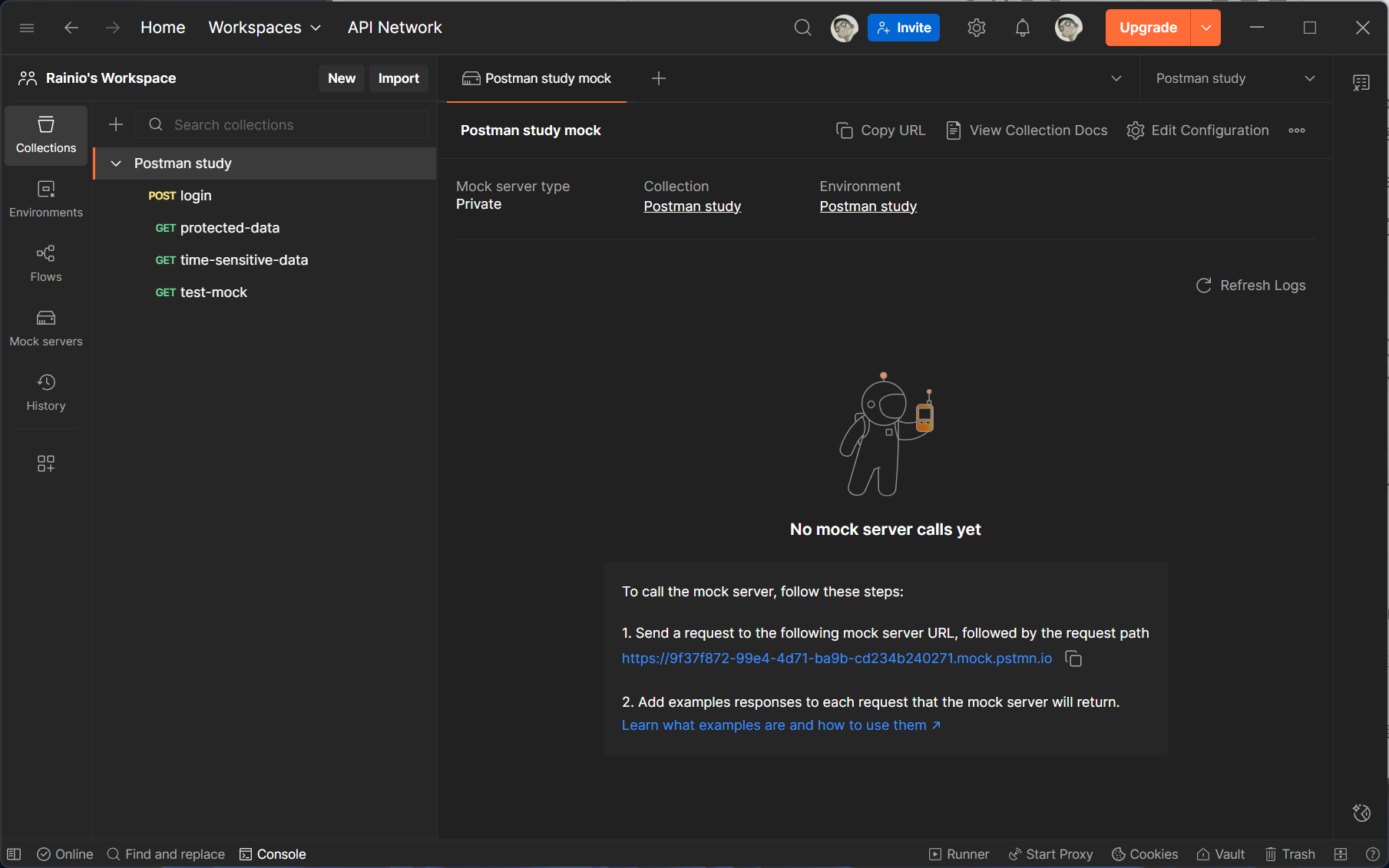
Task: Open Collections in the sidebar
Action: (x=46, y=135)
